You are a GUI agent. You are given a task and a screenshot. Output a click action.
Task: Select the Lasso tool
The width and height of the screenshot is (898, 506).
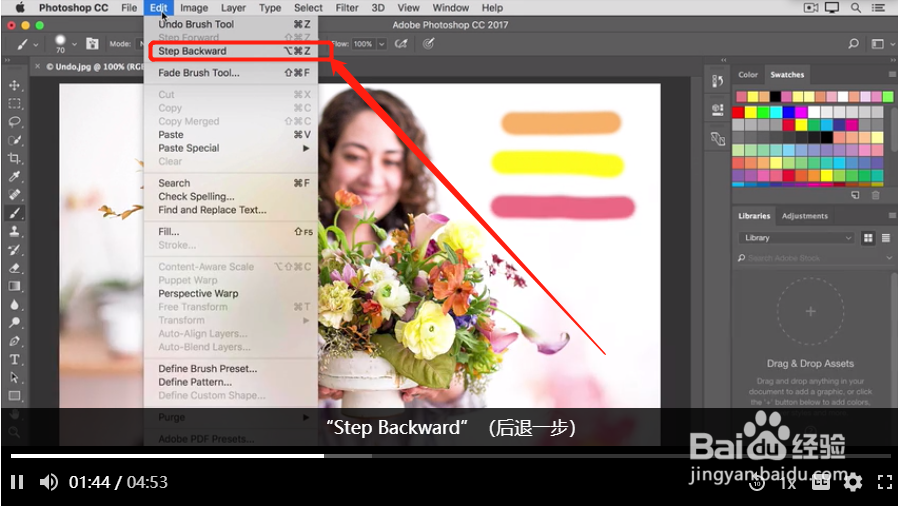(x=14, y=122)
